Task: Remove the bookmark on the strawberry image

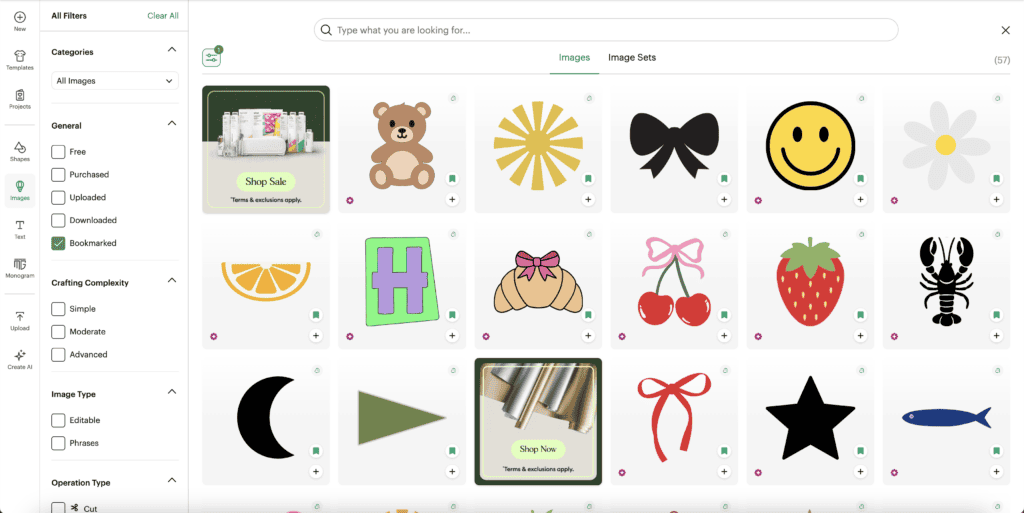Action: tap(860, 315)
